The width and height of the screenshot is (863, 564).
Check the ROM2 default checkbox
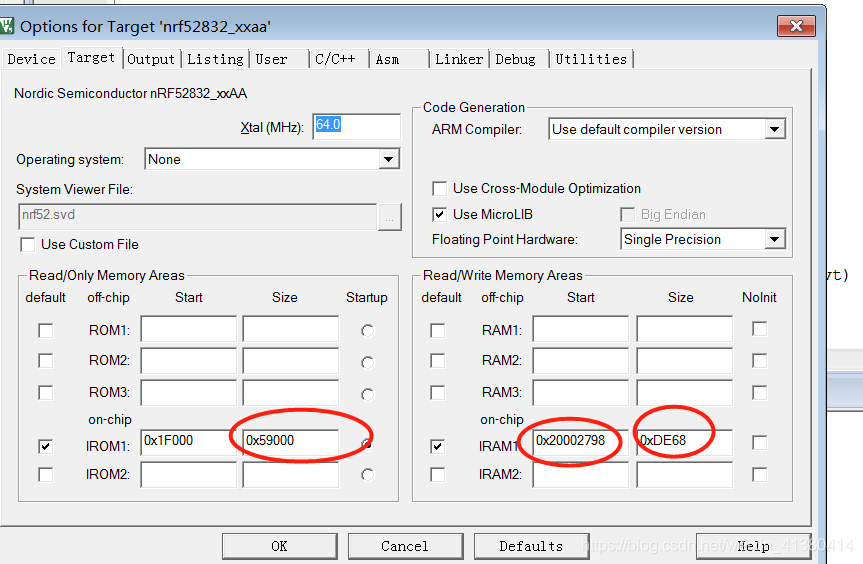[x=46, y=360]
